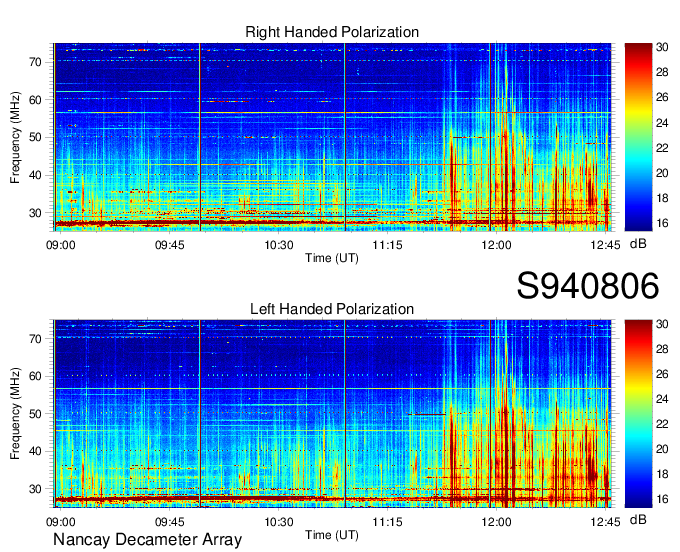Click the 26 dB value on top colorbar
Image resolution: width=680 pixels, height=552 pixels.
click(662, 98)
